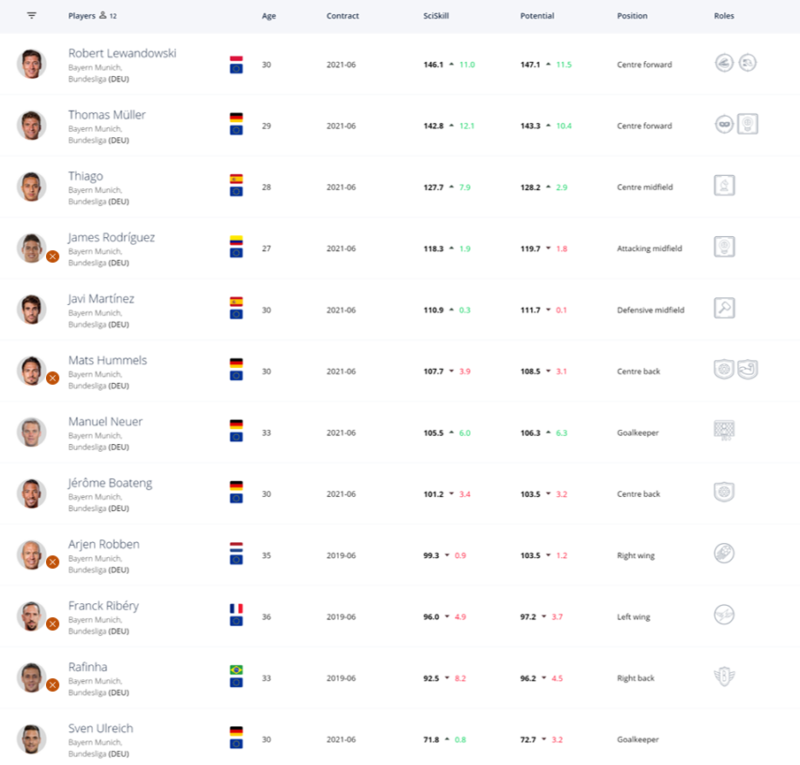This screenshot has height=765, width=800.
Task: Click Jérôme Boateng's centre back shield icon
Action: coord(724,492)
